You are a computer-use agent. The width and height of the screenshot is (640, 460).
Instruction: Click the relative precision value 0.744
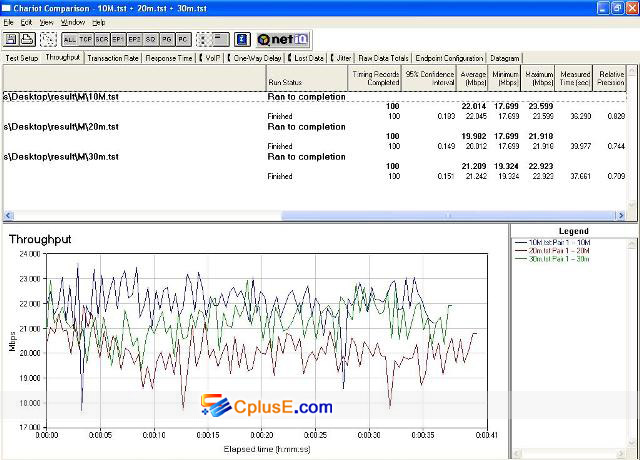click(x=616, y=146)
